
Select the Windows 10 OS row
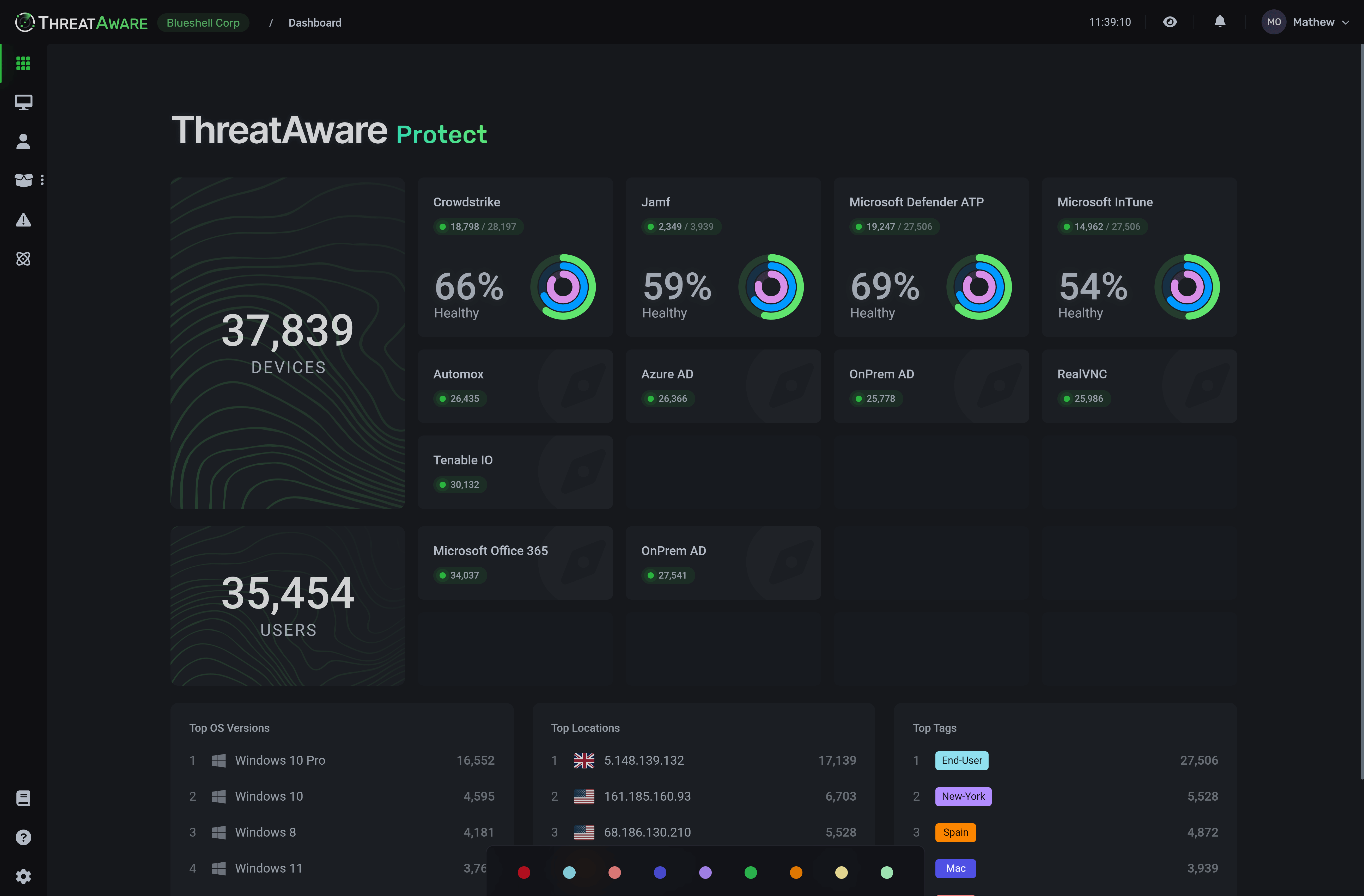tap(342, 796)
